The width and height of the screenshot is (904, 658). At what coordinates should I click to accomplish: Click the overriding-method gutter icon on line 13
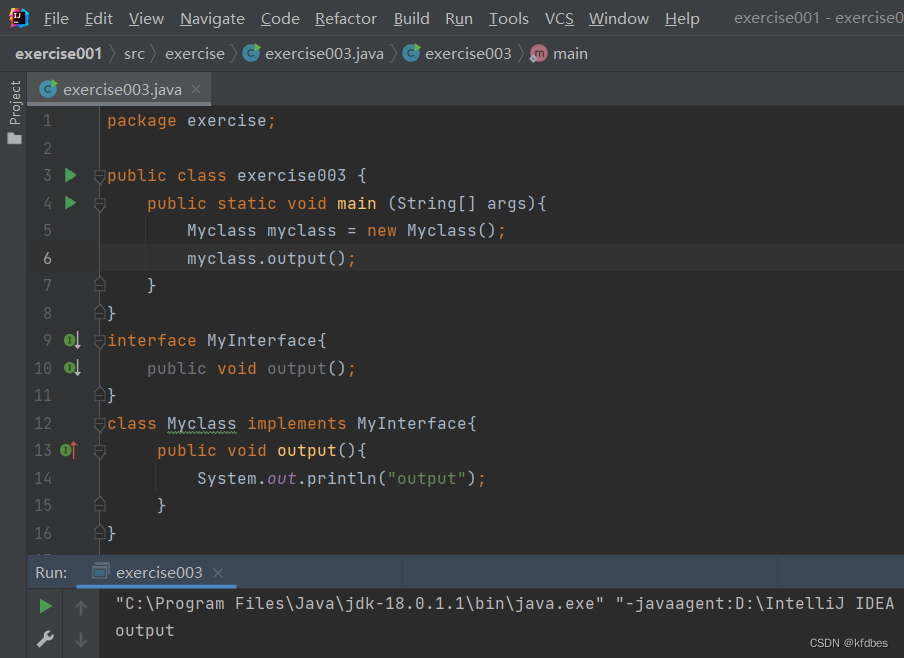point(68,451)
